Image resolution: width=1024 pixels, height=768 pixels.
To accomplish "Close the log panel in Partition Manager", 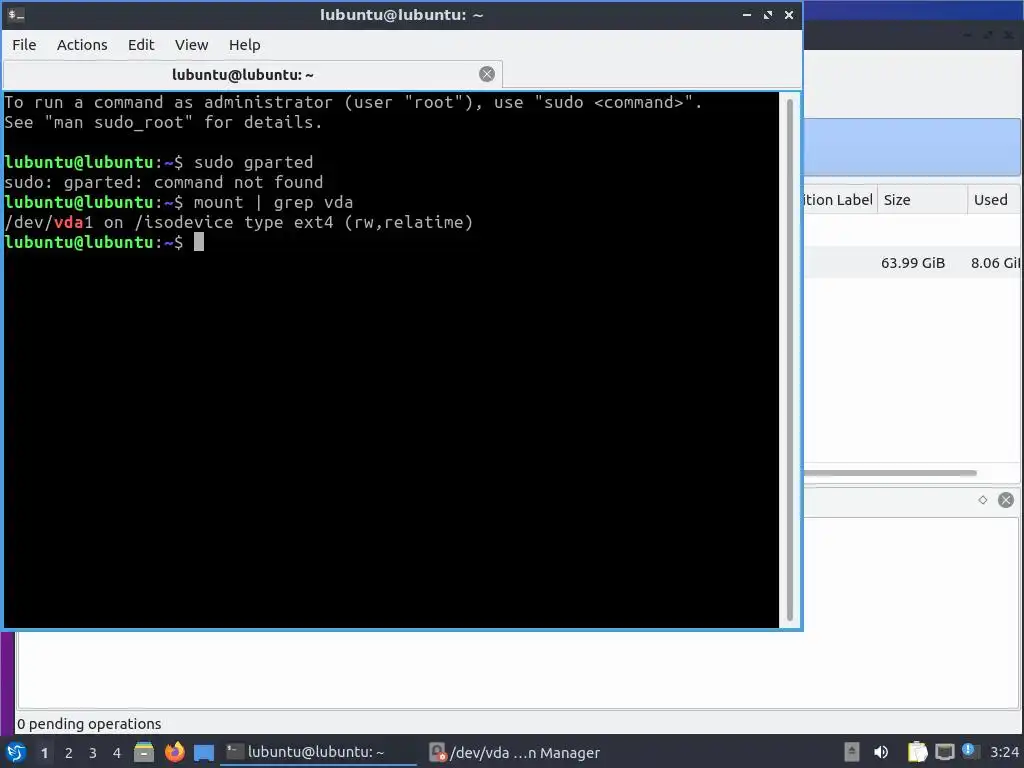I will click(1006, 500).
